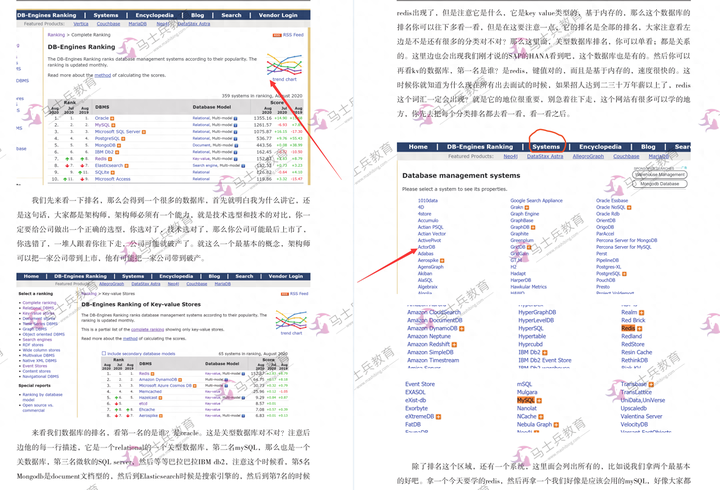720x490 pixels.
Task: Click RSS Feed icon on key-value stores page
Action: coord(285,293)
